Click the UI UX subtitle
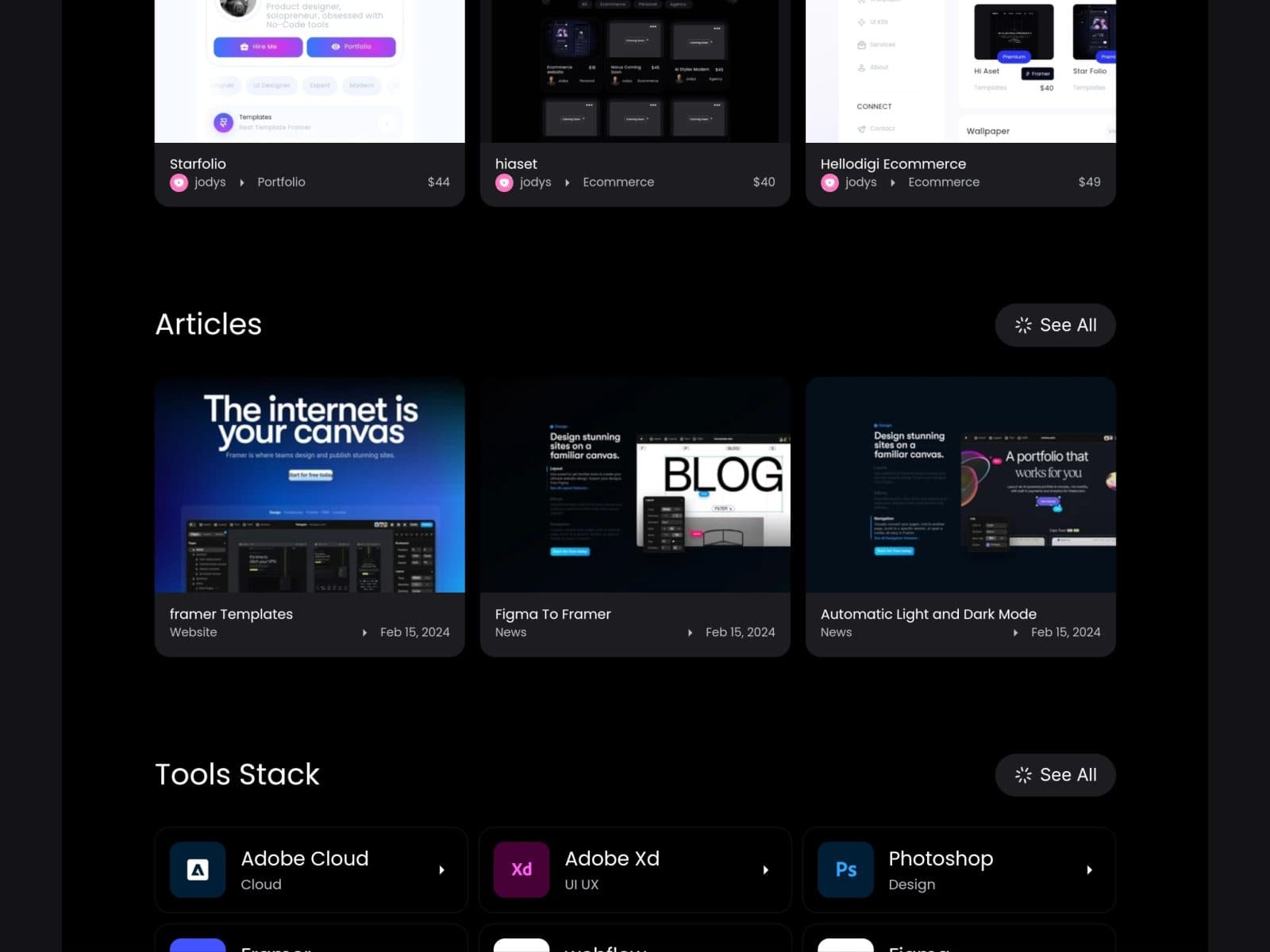1270x952 pixels. coord(582,885)
